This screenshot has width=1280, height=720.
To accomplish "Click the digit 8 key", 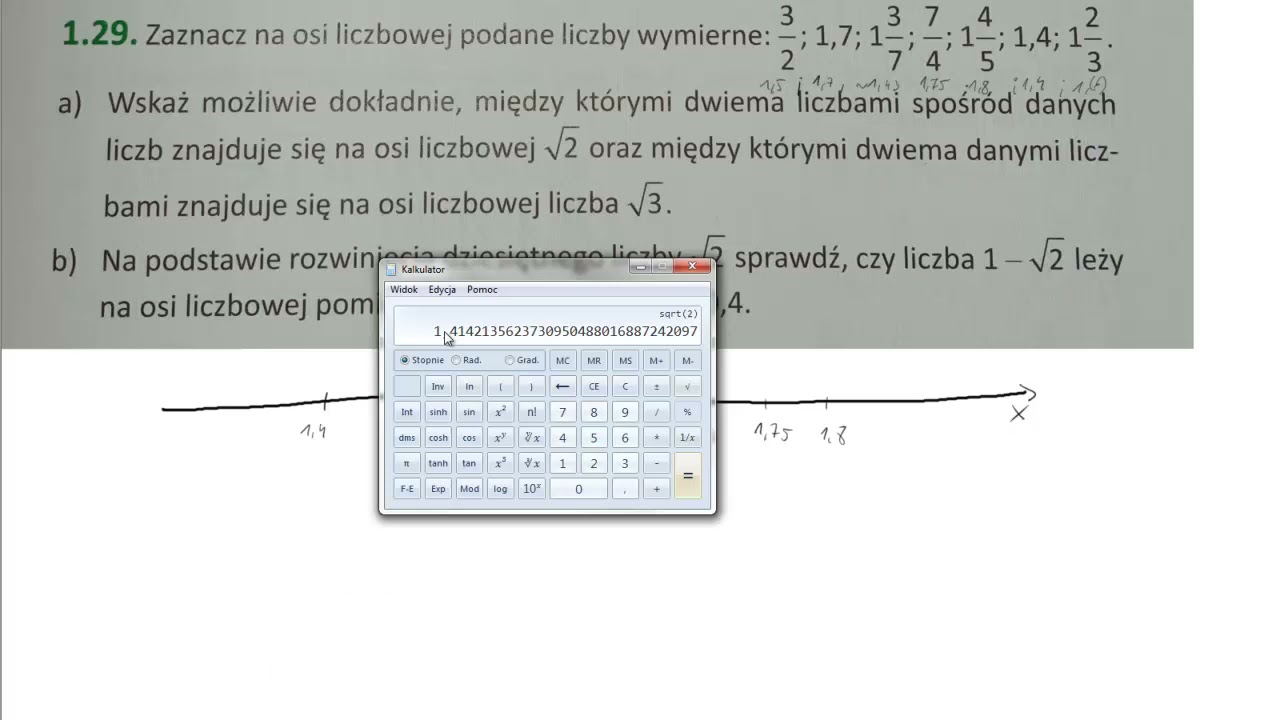I will point(594,412).
